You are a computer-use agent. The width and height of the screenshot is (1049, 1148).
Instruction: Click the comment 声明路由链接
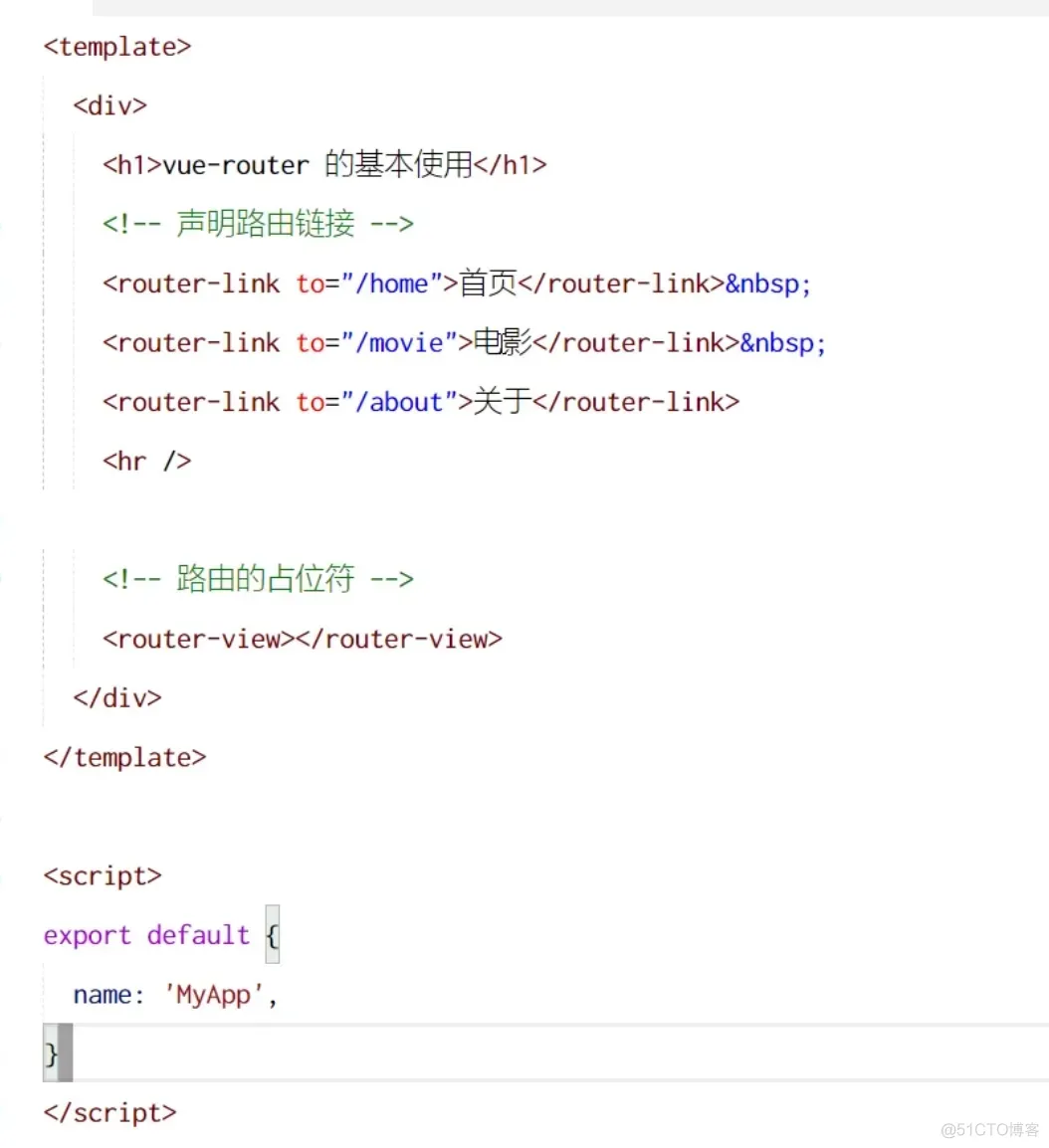tap(258, 223)
